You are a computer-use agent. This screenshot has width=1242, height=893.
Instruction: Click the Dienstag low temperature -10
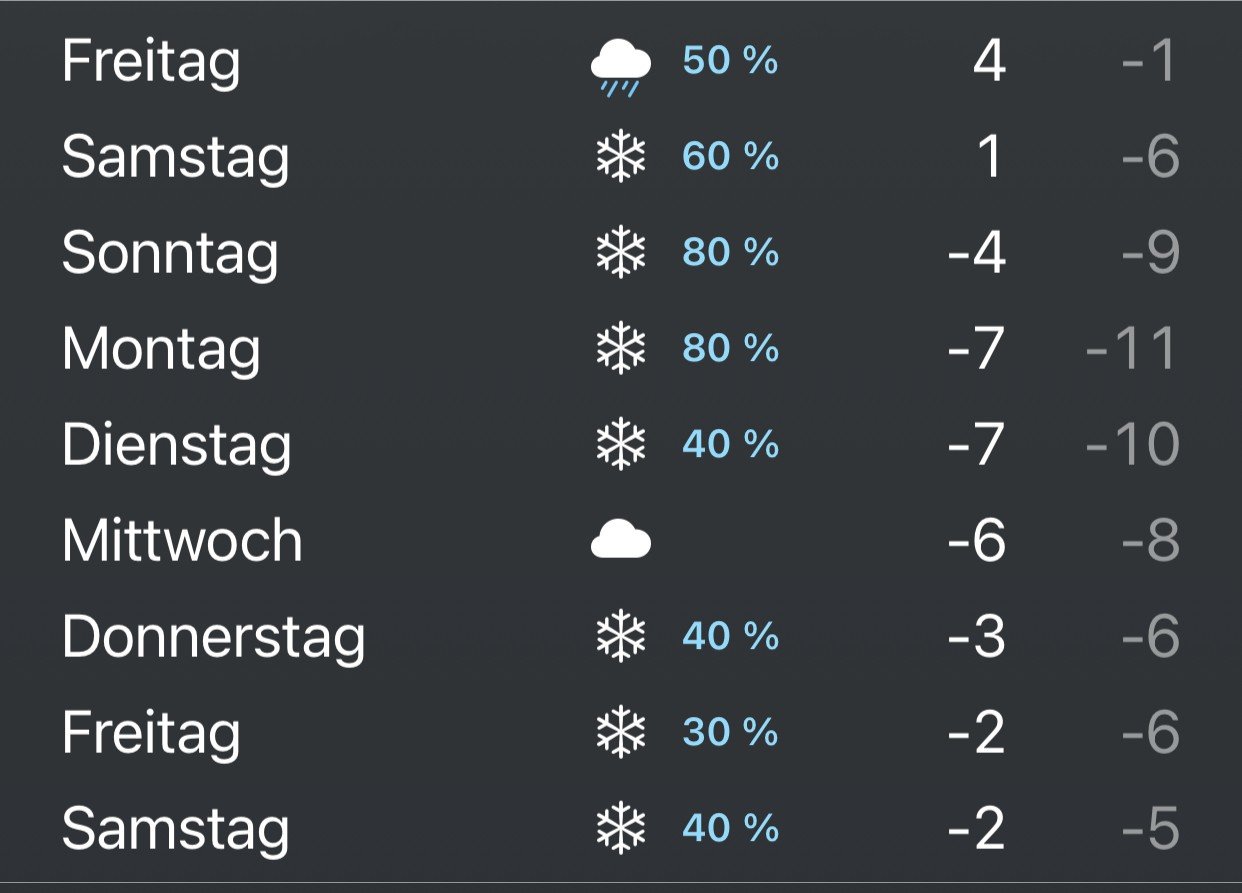[1131, 446]
